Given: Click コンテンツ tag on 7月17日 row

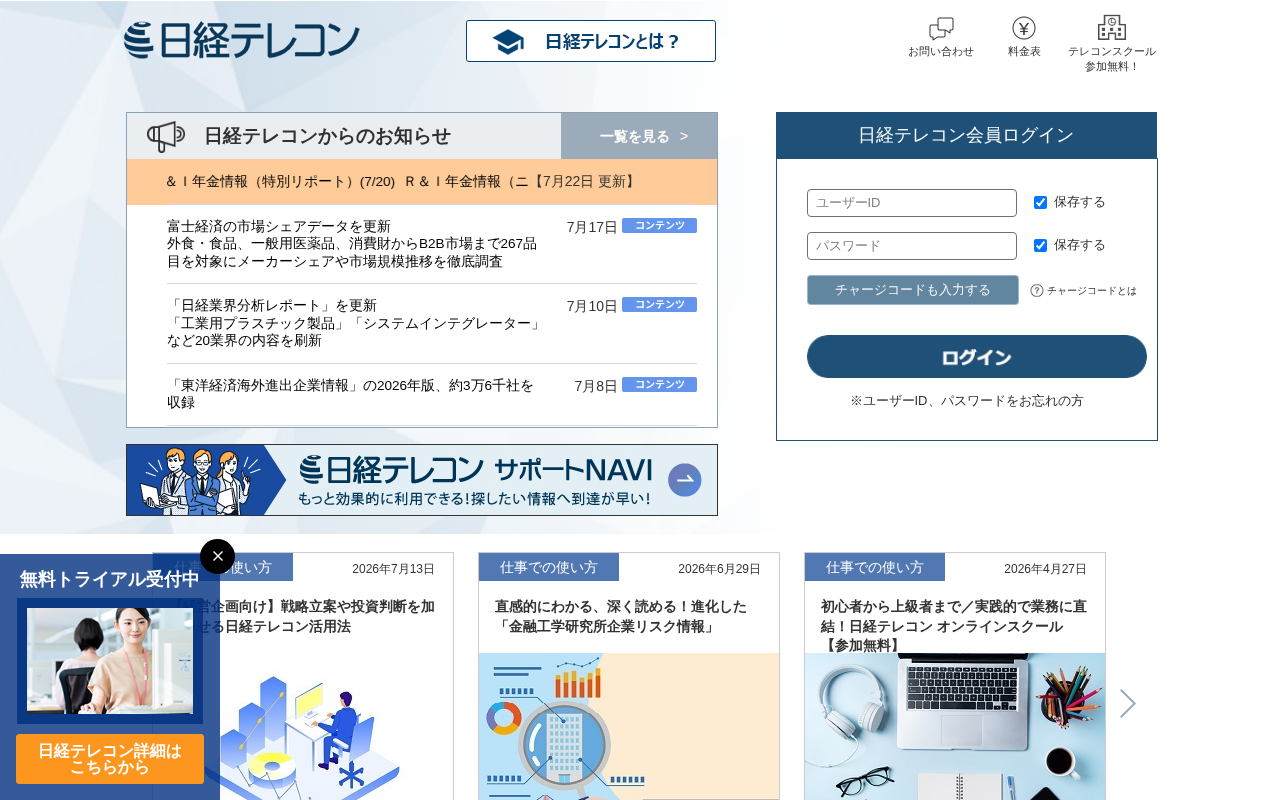Looking at the screenshot, I should pos(659,226).
